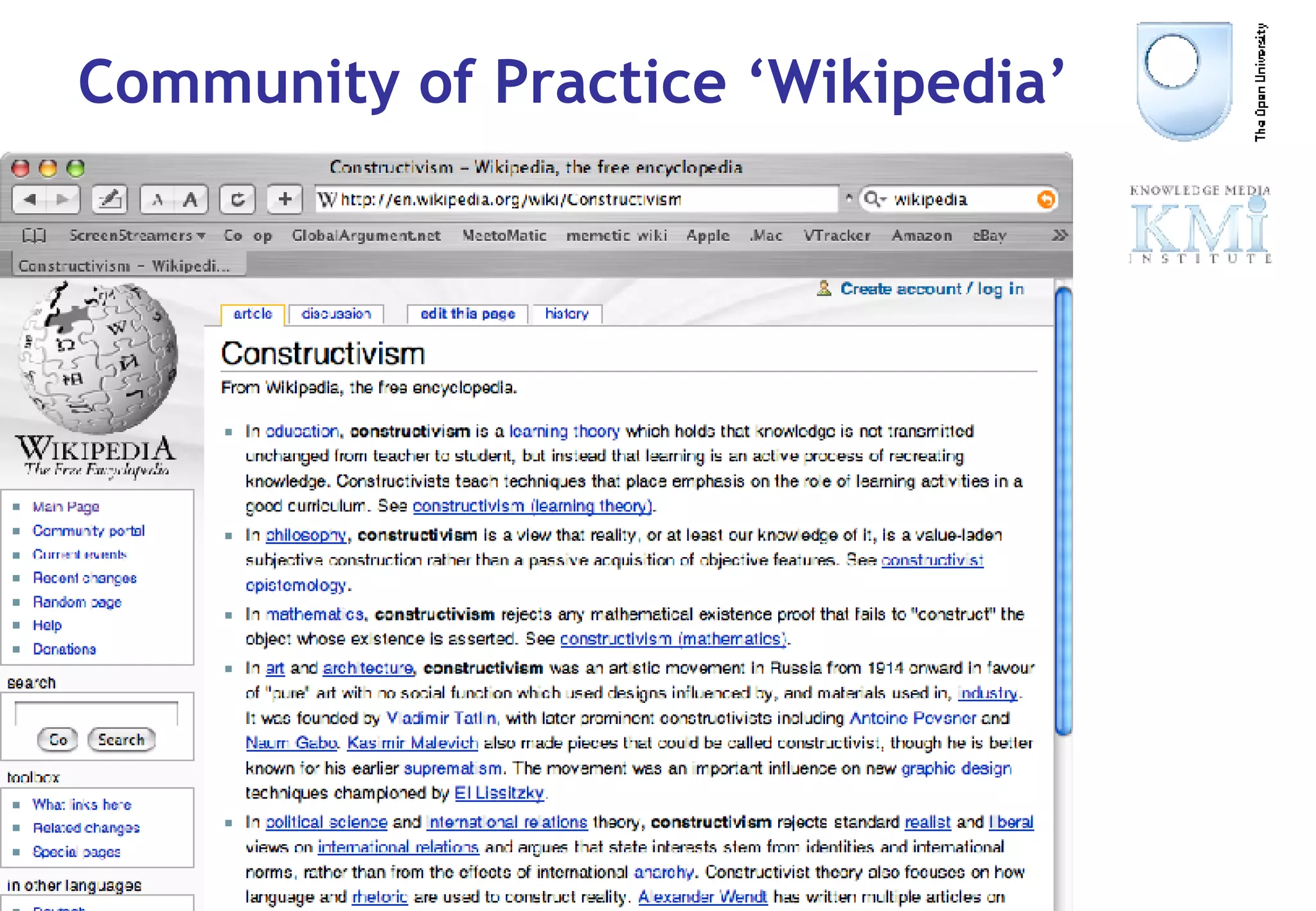This screenshot has width=1316, height=911.
Task: Click the KMi Knowledge Media Institute logo
Action: 1200,224
